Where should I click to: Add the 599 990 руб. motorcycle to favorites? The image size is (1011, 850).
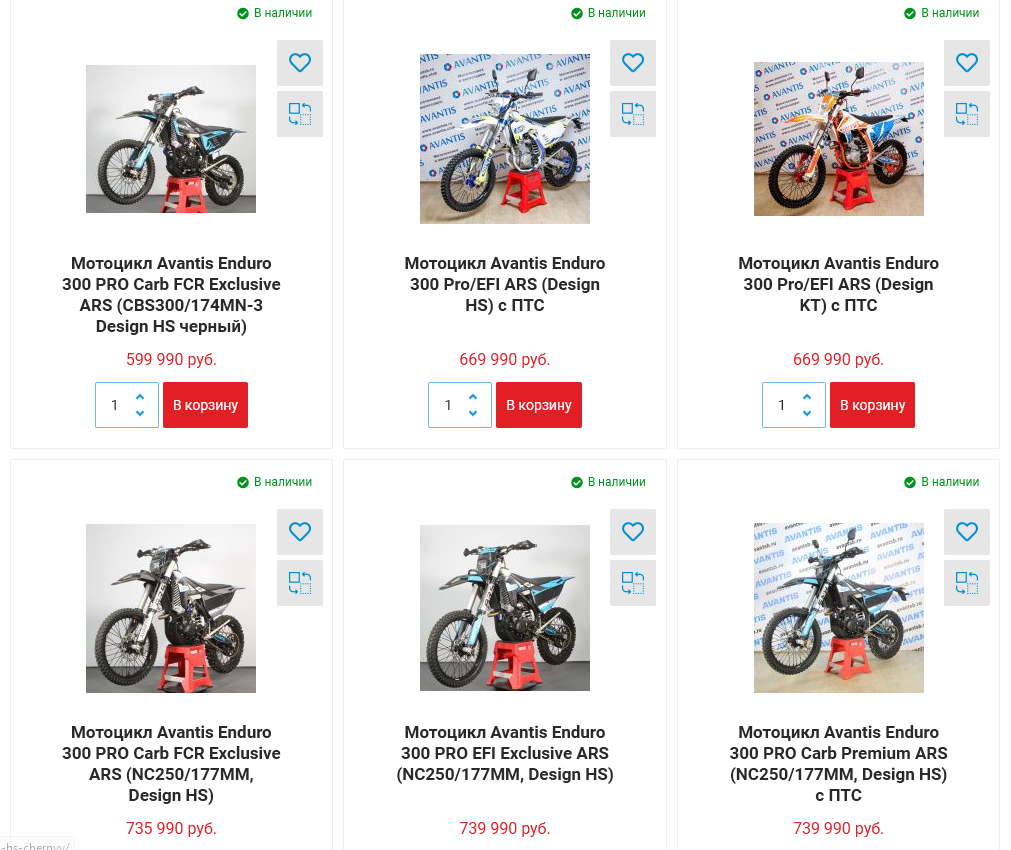(x=300, y=63)
